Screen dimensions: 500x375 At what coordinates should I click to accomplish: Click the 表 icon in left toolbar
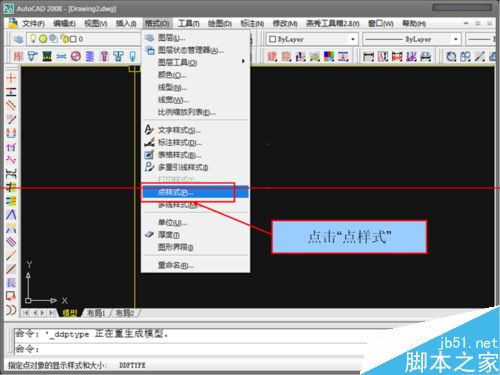click(11, 283)
